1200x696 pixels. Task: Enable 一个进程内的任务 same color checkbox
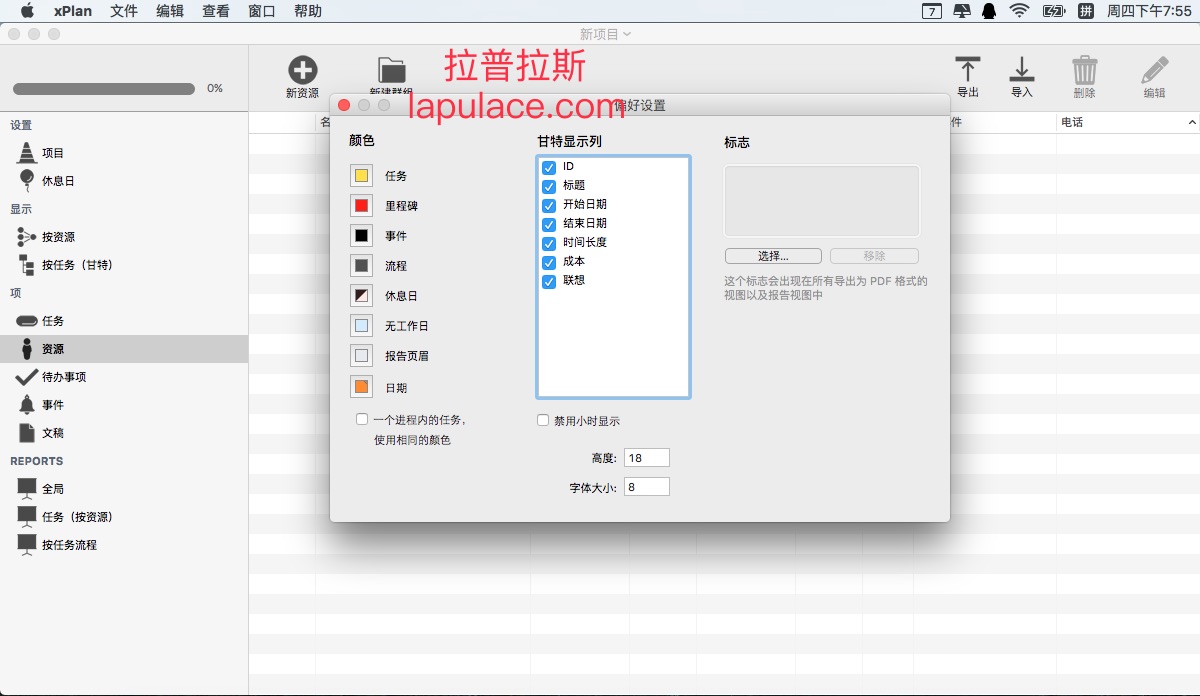pyautogui.click(x=362, y=420)
